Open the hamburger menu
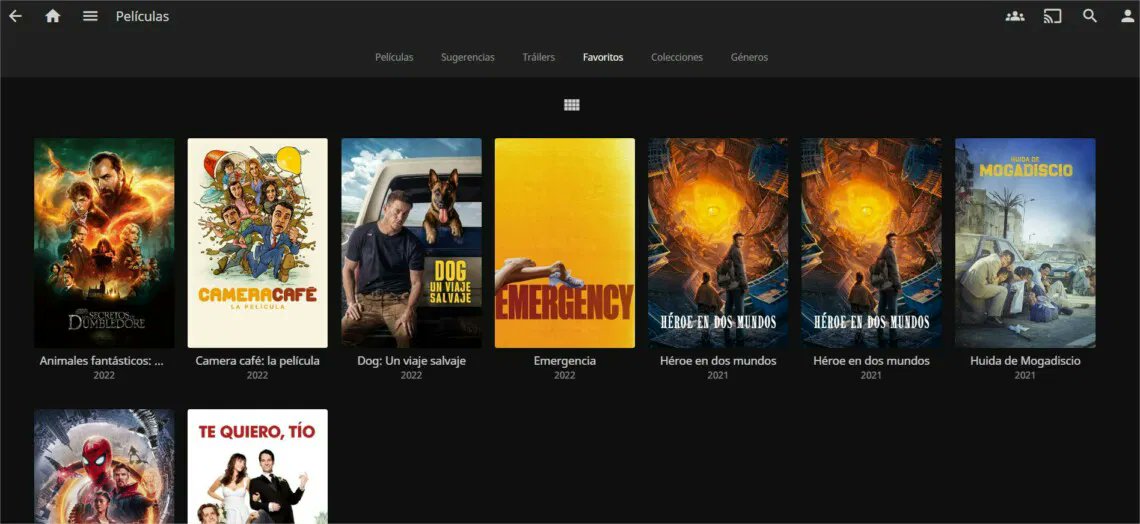The width and height of the screenshot is (1140, 524). 90,16
